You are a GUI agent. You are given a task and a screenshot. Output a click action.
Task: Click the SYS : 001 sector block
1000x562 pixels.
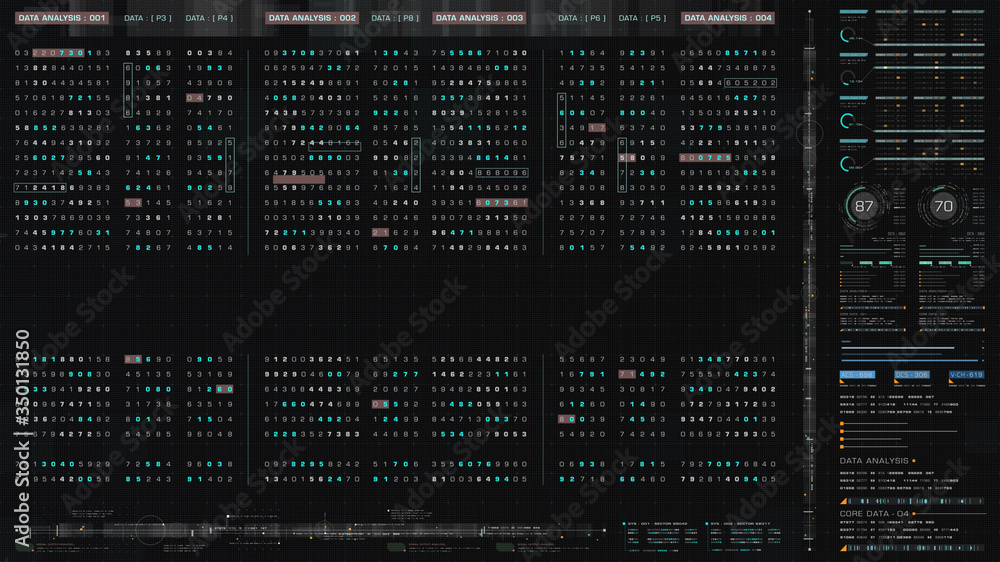coord(660,536)
